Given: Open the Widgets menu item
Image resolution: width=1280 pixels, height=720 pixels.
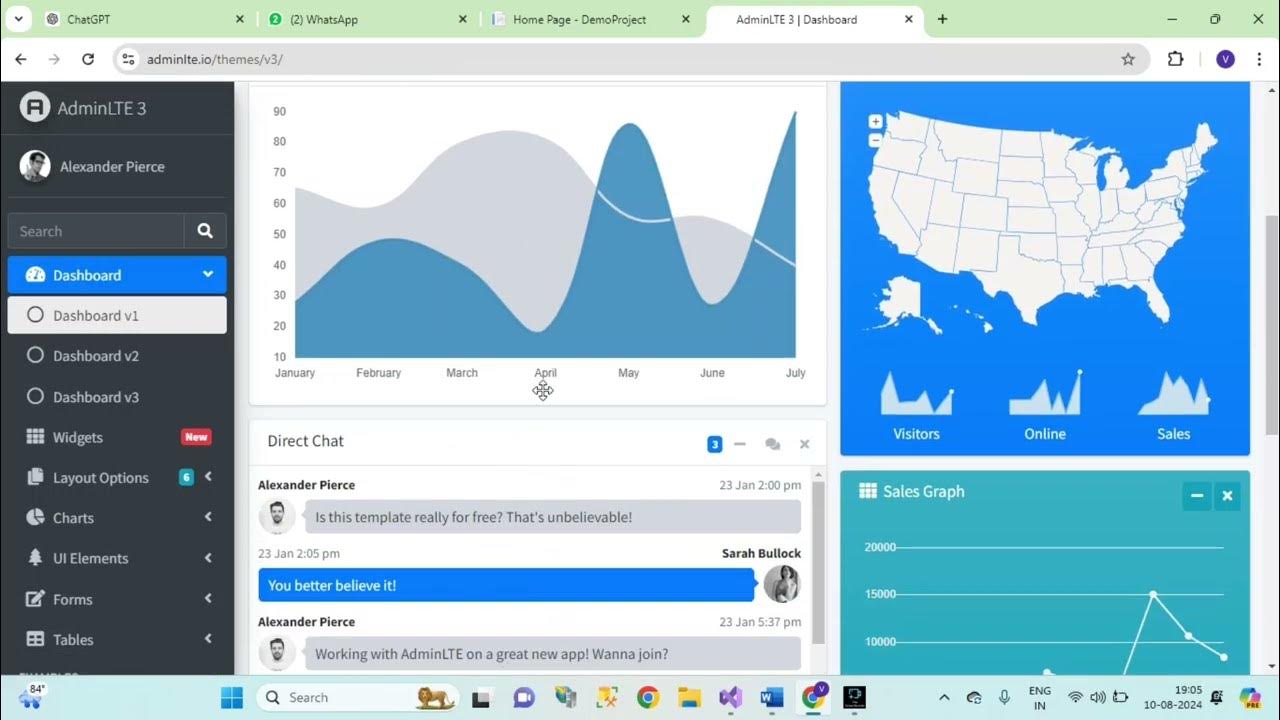Looking at the screenshot, I should (x=117, y=437).
